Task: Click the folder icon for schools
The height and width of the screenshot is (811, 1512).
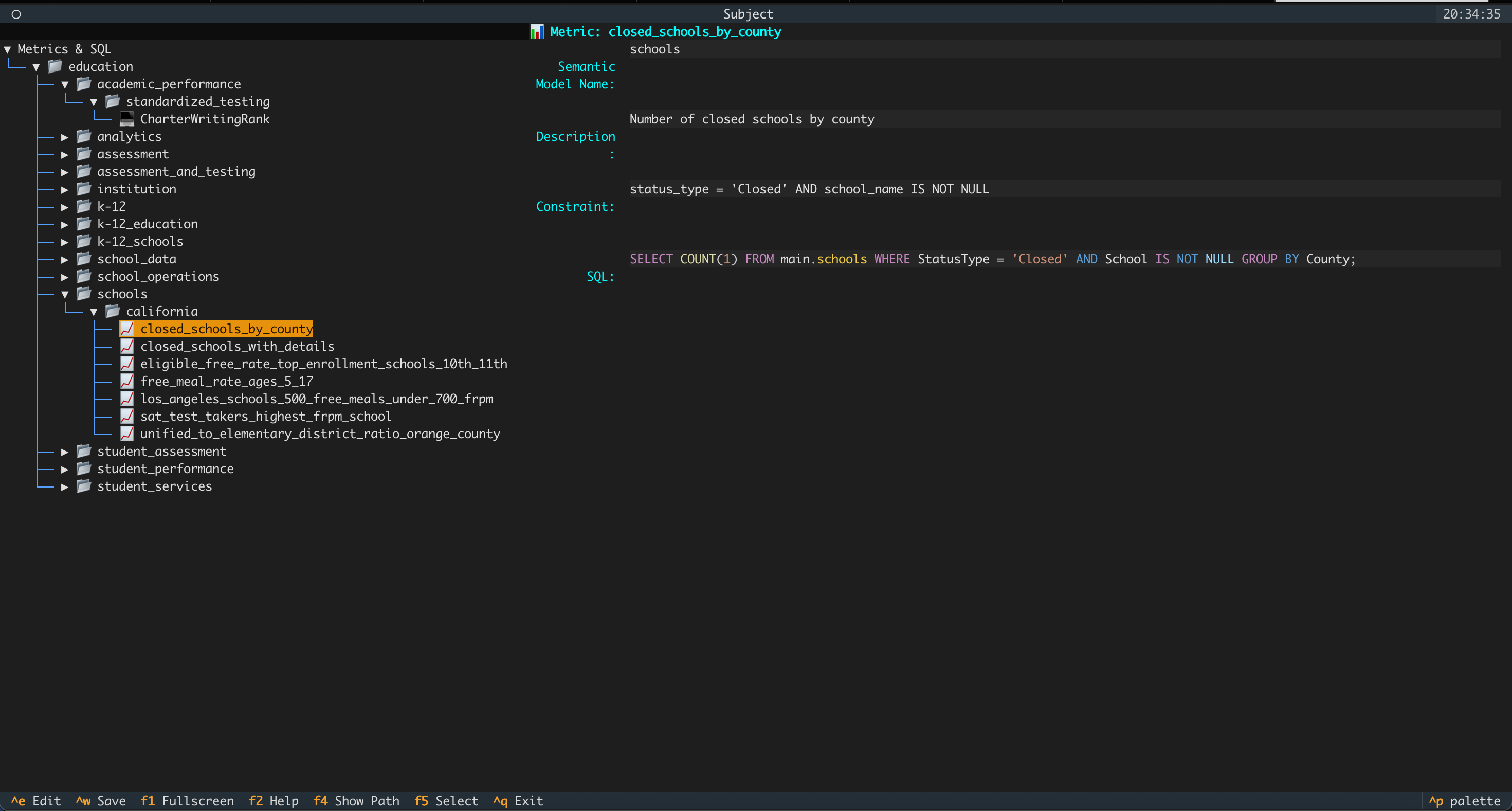Action: tap(83, 294)
